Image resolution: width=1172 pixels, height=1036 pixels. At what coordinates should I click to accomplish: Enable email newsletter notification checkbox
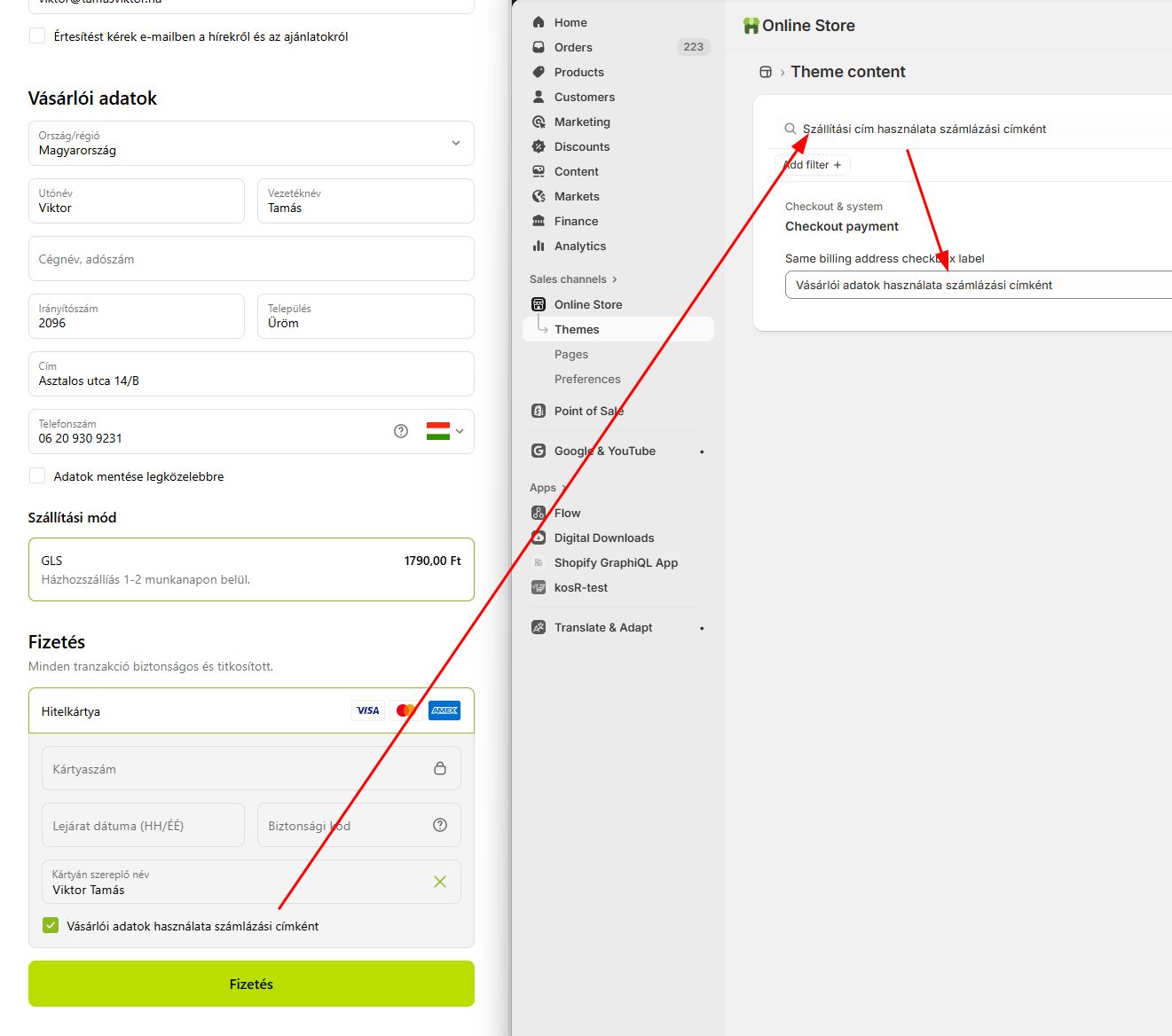37,36
